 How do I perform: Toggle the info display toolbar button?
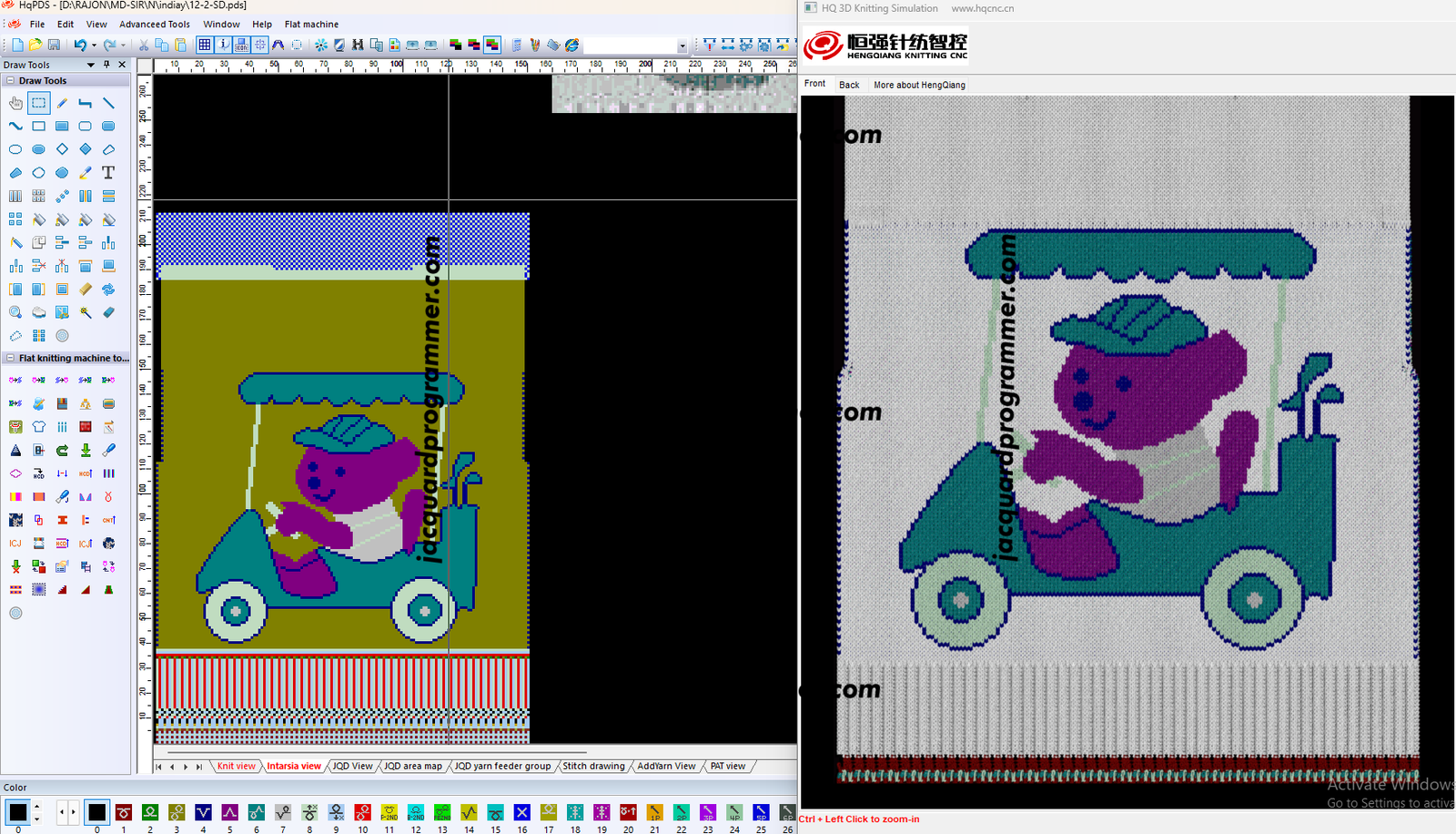(x=223, y=45)
